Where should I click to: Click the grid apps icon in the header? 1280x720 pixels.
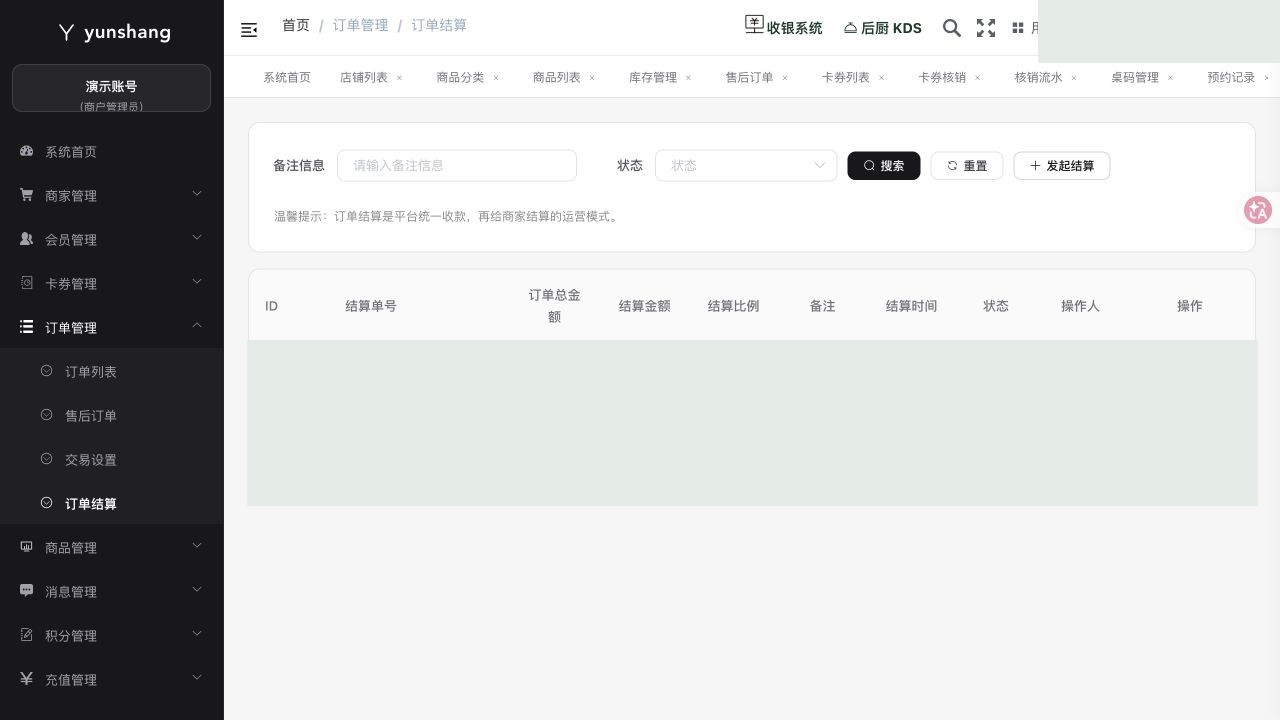click(1018, 28)
